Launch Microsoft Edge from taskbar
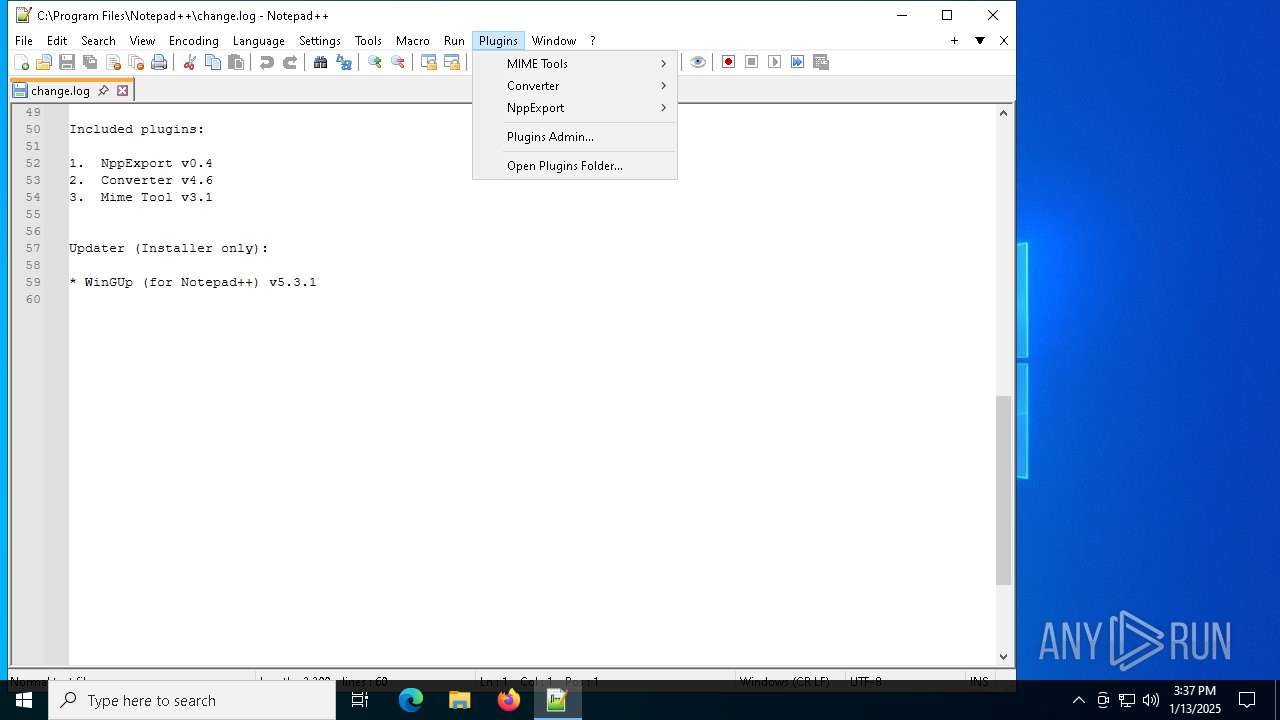 [411, 700]
